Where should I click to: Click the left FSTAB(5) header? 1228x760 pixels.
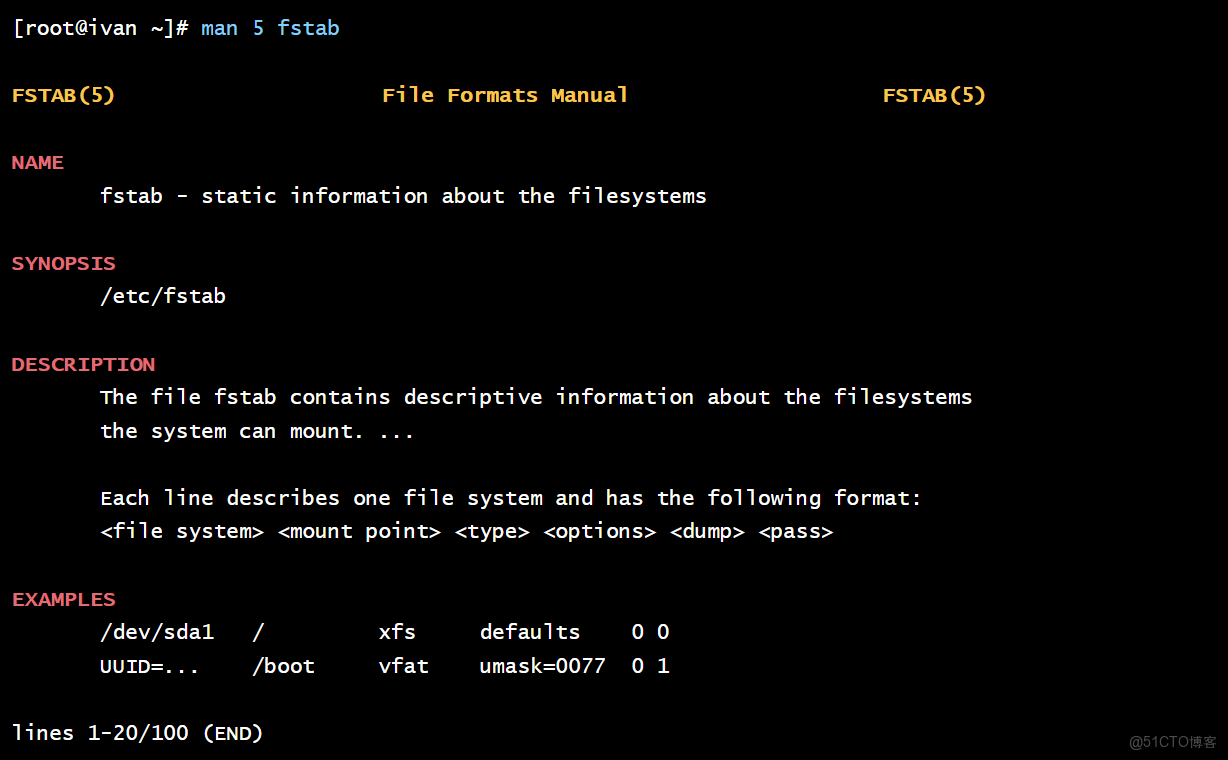[x=63, y=95]
